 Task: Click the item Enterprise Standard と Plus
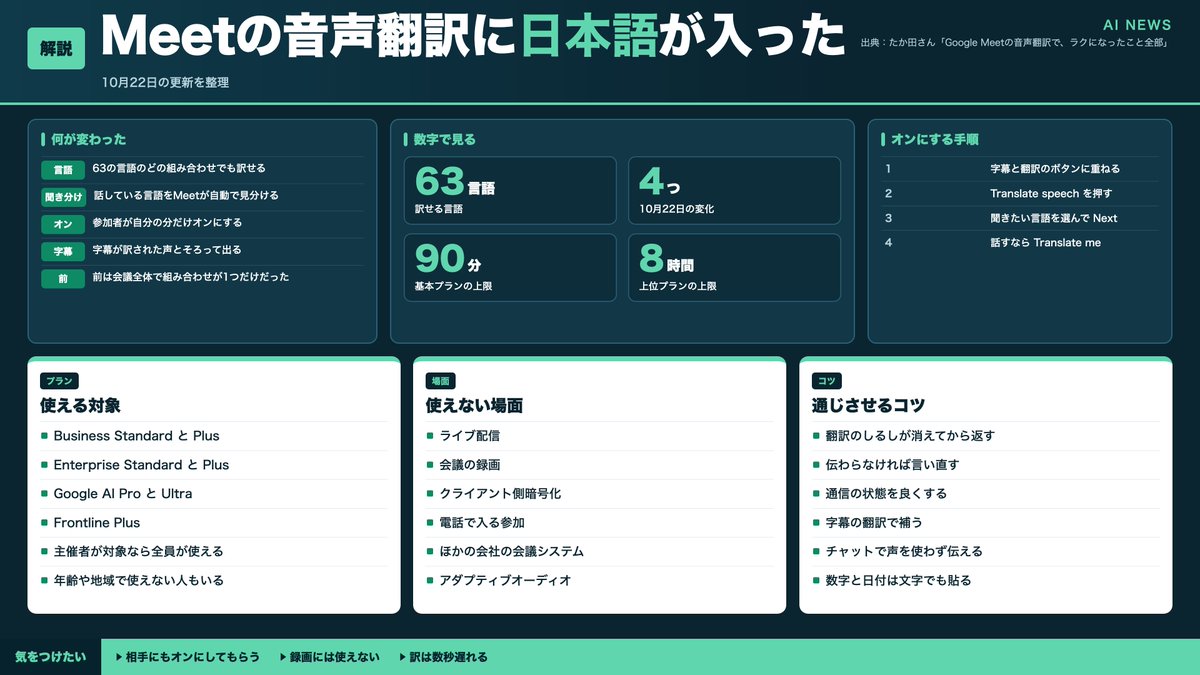click(x=141, y=465)
